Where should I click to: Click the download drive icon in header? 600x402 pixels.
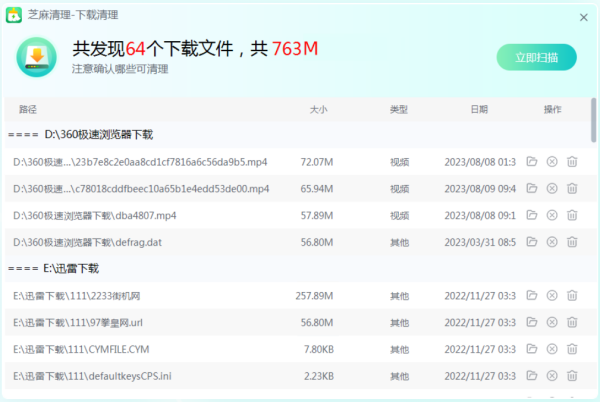(37, 57)
